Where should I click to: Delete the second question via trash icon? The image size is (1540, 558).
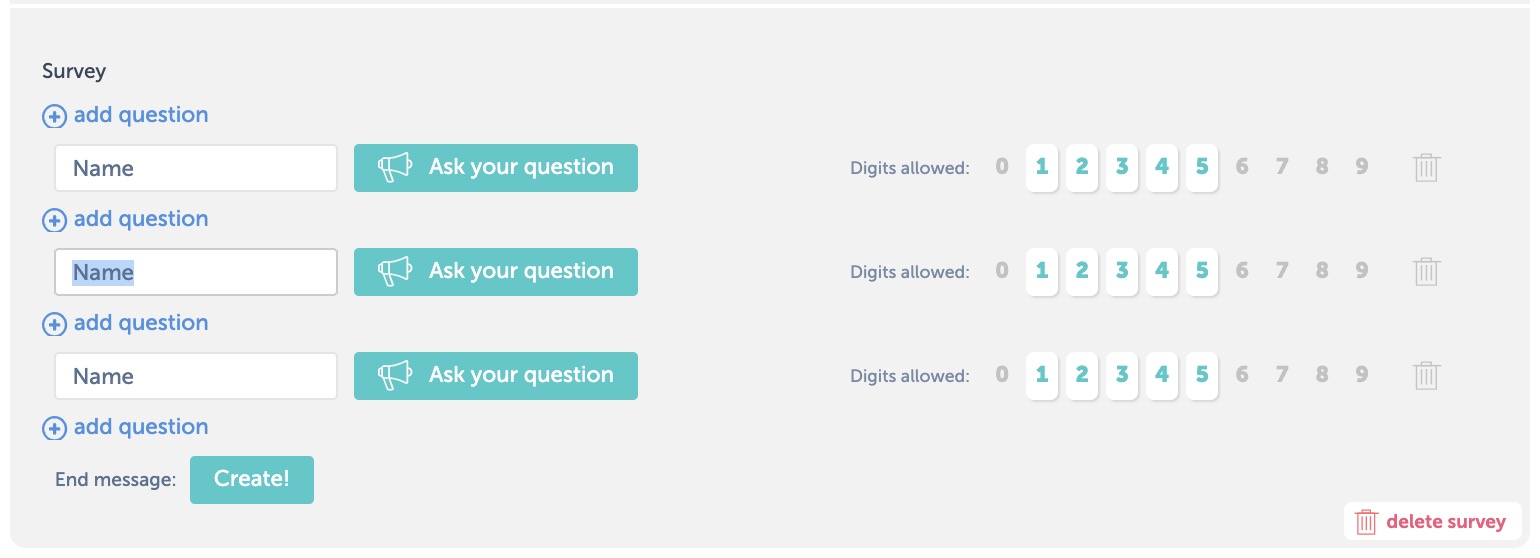1426,272
